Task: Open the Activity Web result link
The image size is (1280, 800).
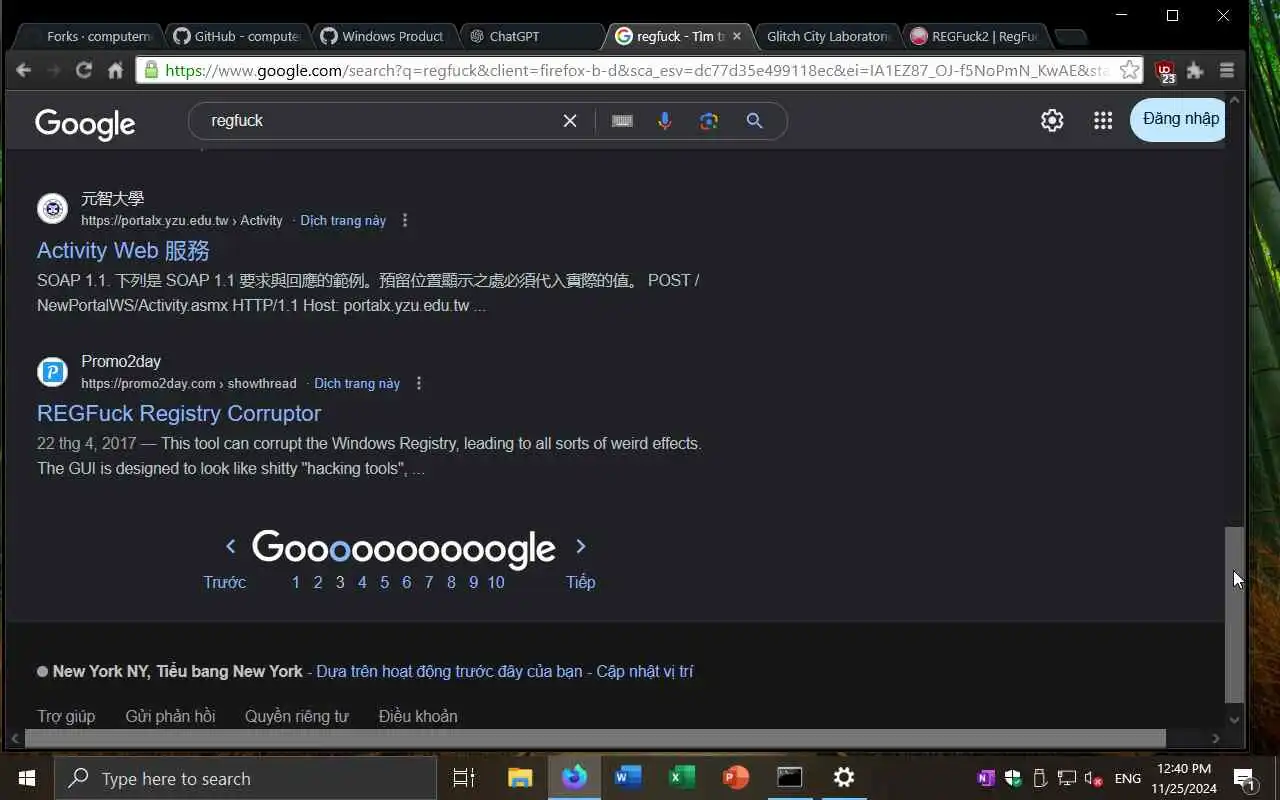Action: [123, 250]
